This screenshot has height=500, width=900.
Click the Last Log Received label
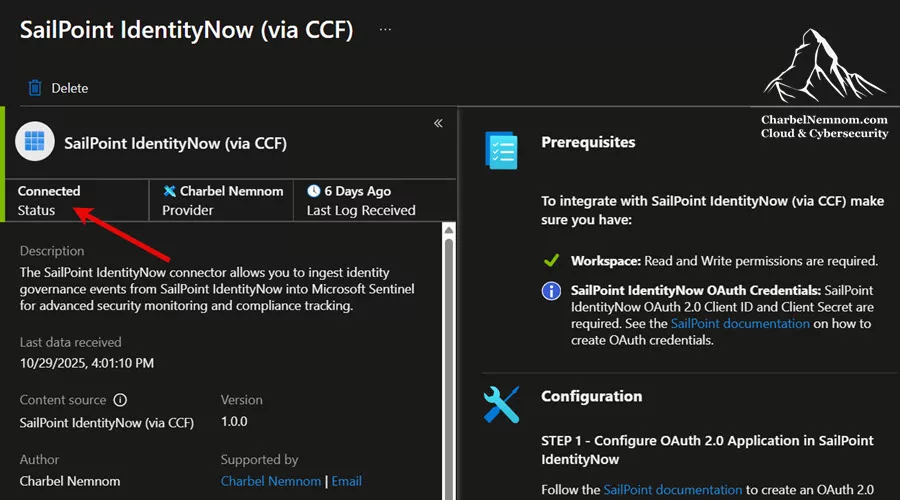[x=361, y=211]
